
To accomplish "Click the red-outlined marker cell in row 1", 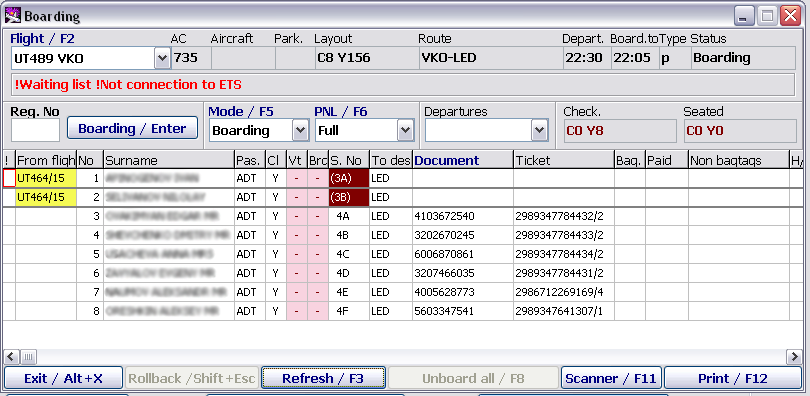I will (x=9, y=178).
